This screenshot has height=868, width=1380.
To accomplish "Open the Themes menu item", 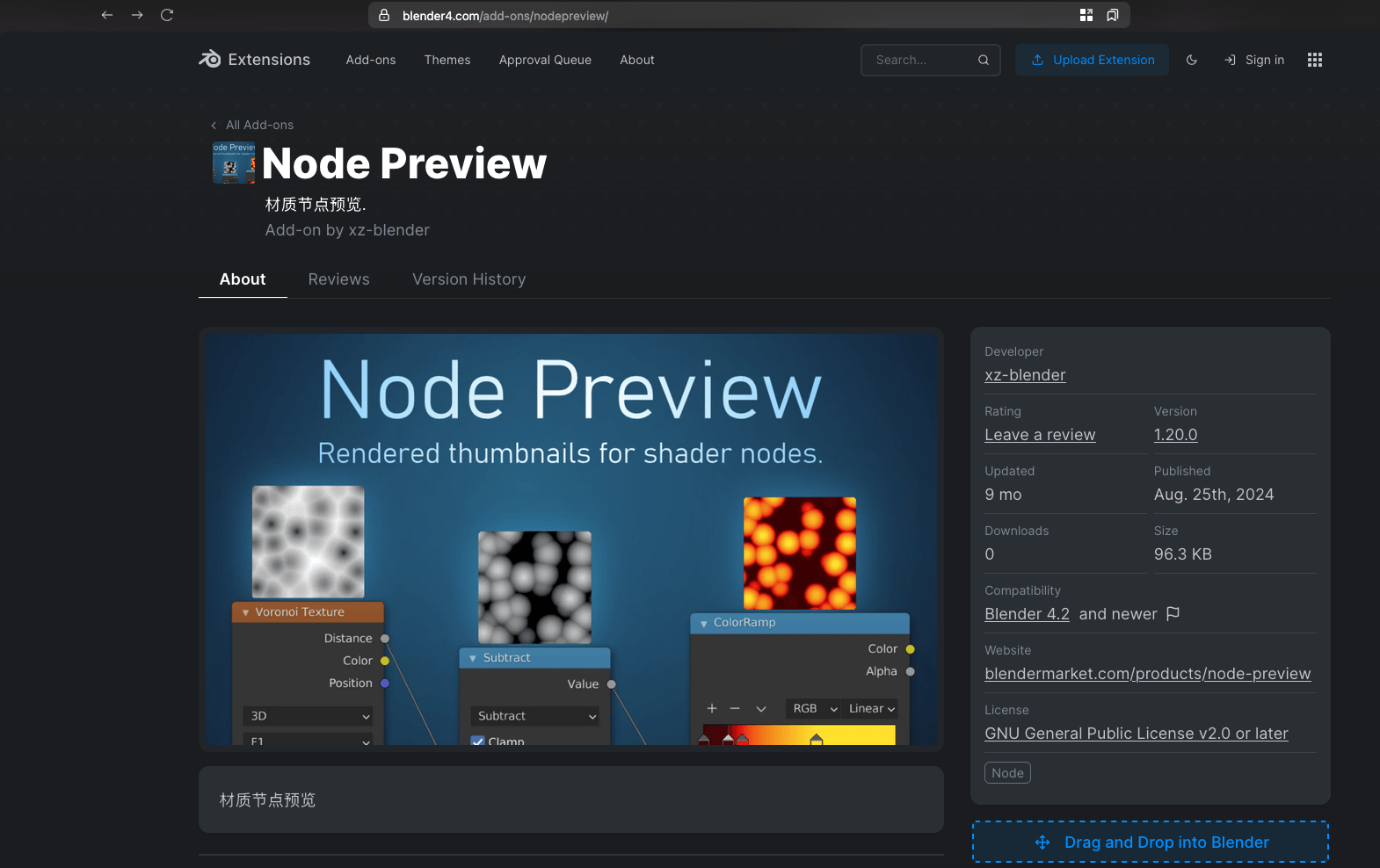I will coord(447,60).
